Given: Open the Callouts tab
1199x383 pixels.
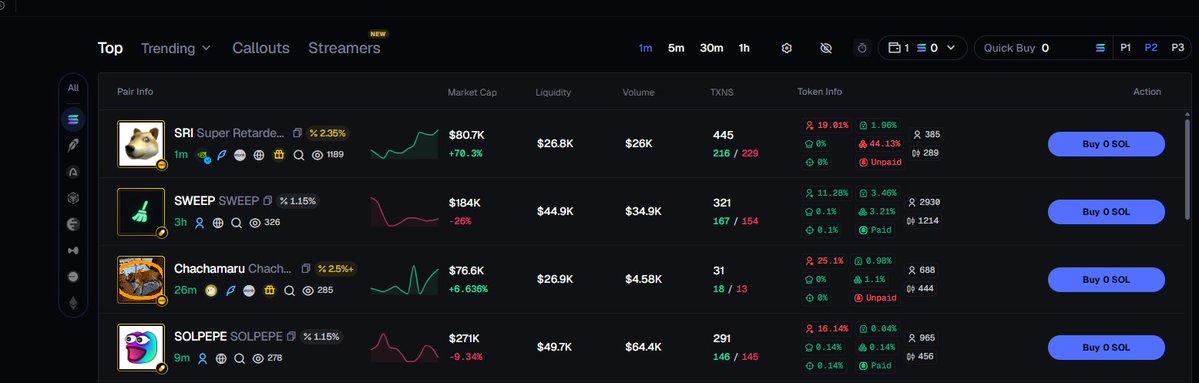Looking at the screenshot, I should tap(261, 48).
